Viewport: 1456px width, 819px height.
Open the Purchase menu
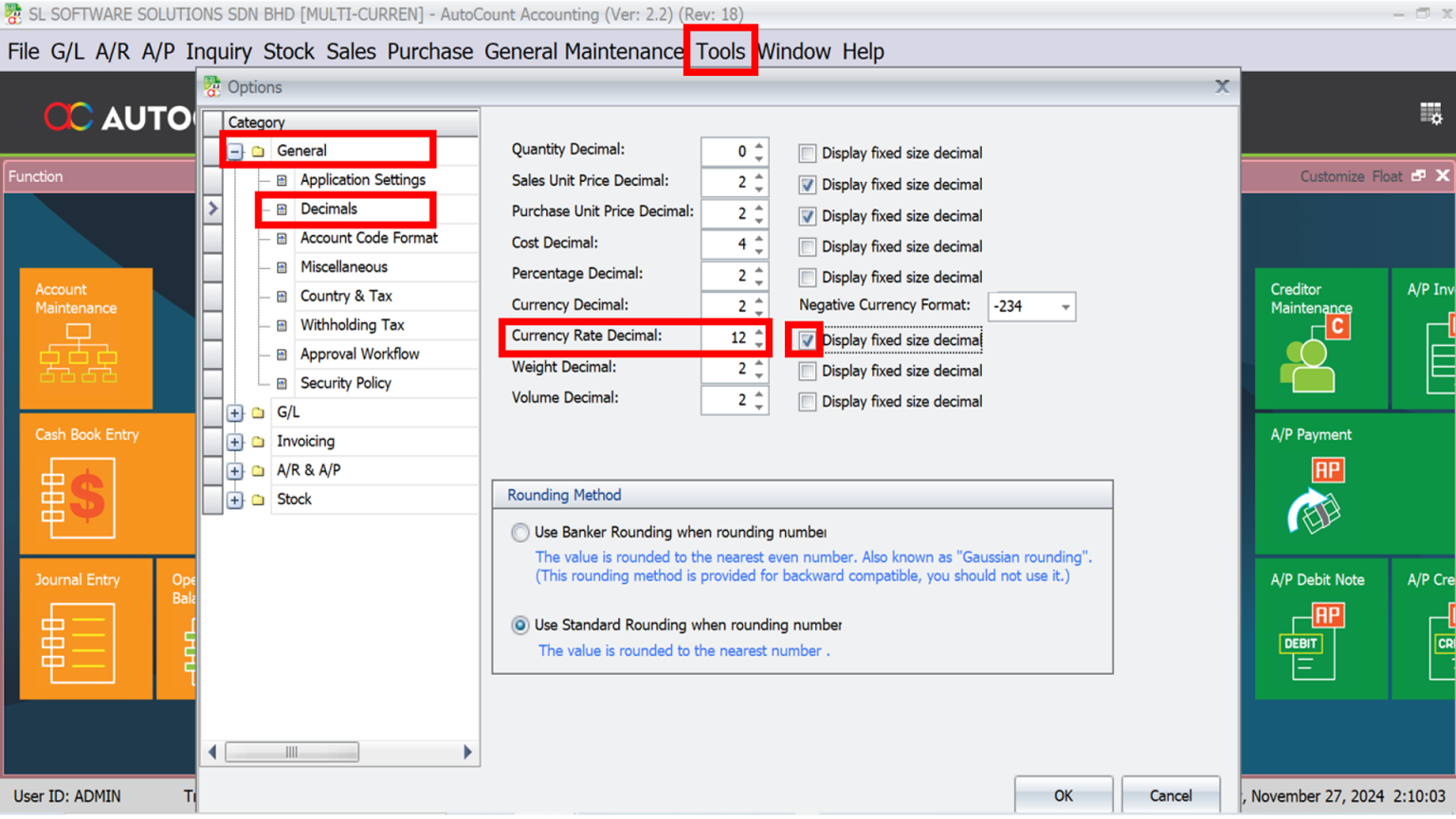pos(429,51)
